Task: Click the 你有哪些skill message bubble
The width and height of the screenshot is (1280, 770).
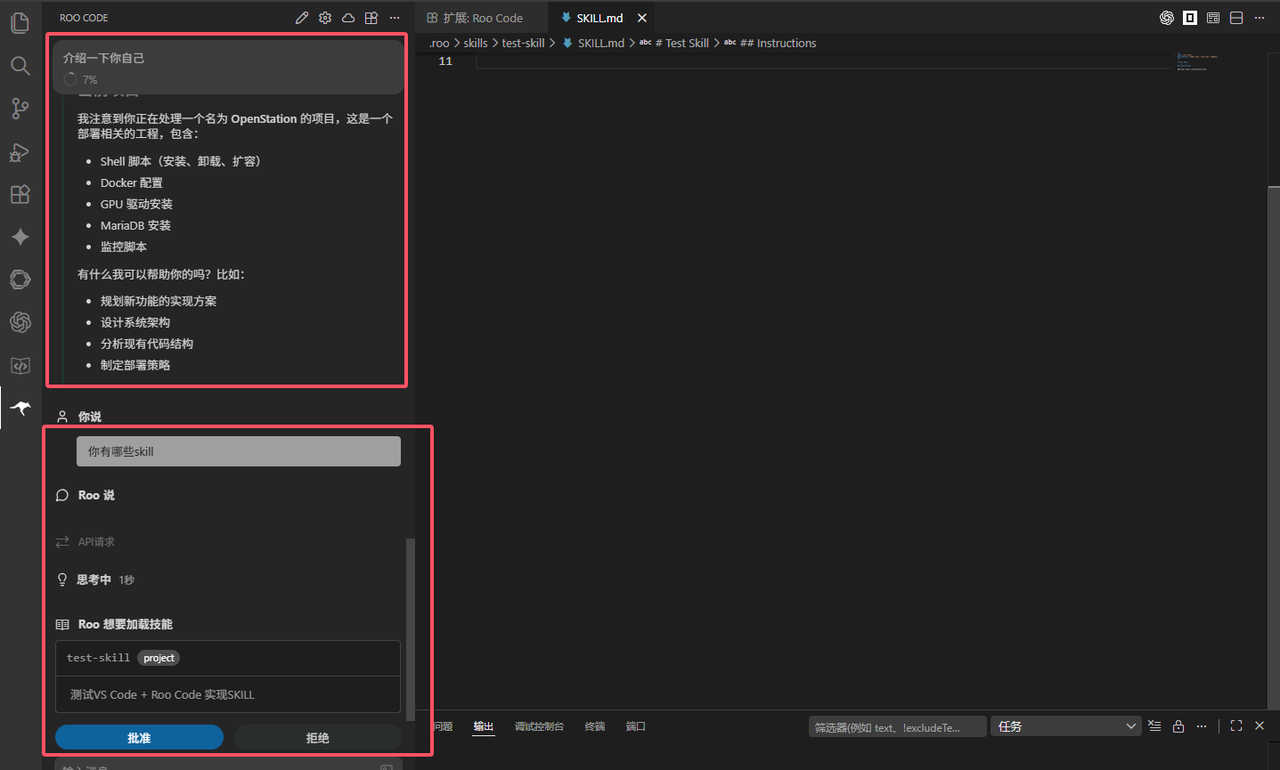Action: pyautogui.click(x=238, y=451)
